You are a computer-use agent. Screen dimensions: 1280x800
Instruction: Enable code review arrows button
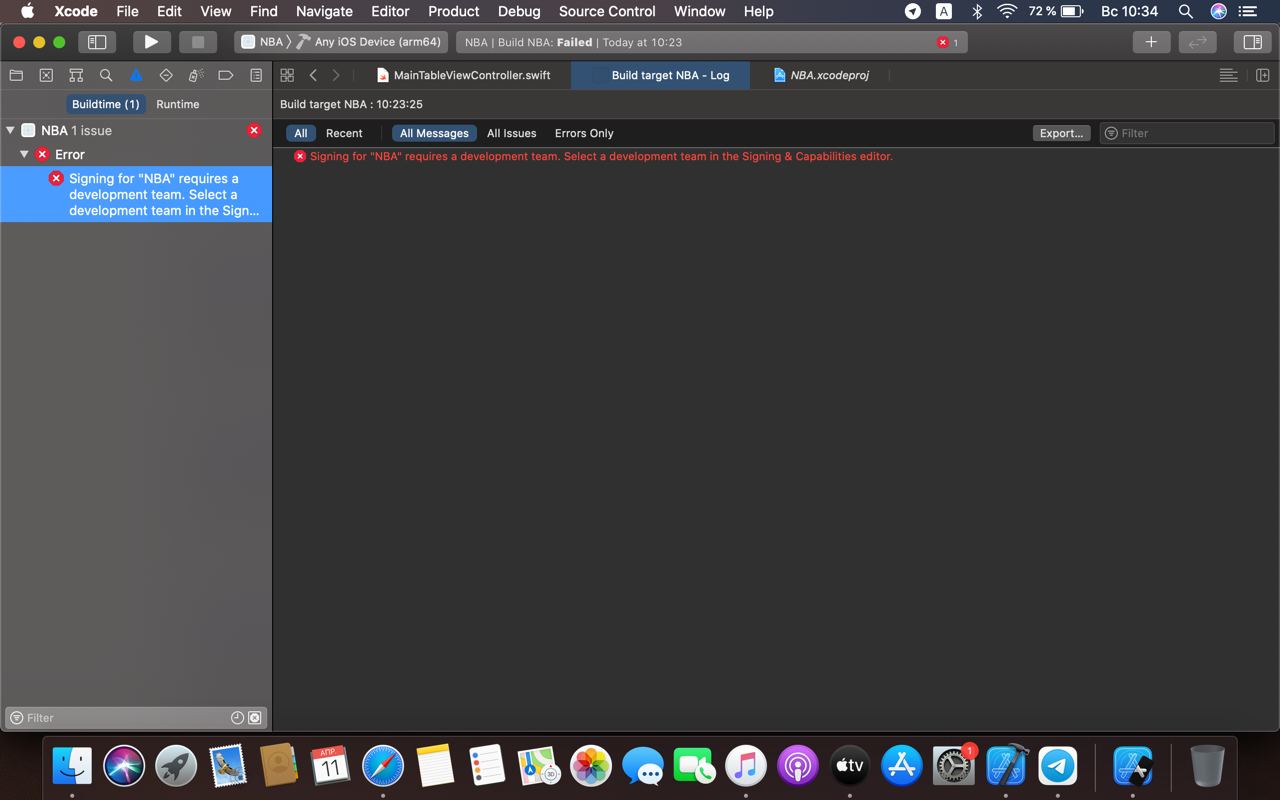tap(1197, 42)
